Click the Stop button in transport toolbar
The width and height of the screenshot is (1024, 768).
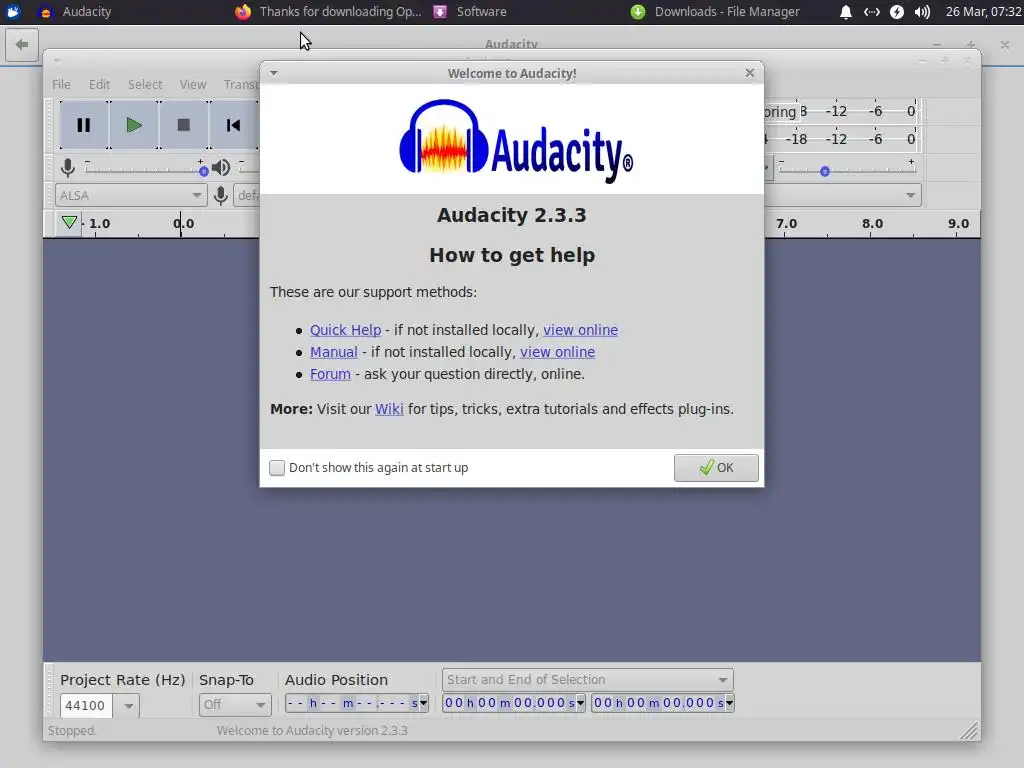point(184,125)
